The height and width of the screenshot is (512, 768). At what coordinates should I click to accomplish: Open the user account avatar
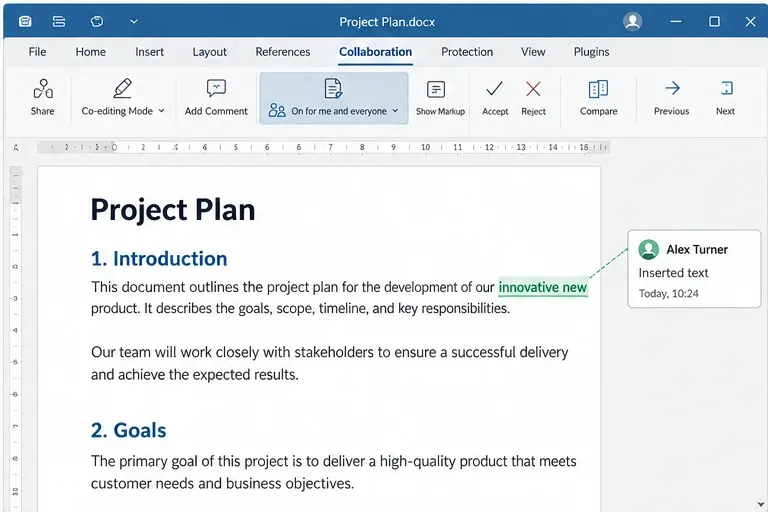tap(632, 22)
